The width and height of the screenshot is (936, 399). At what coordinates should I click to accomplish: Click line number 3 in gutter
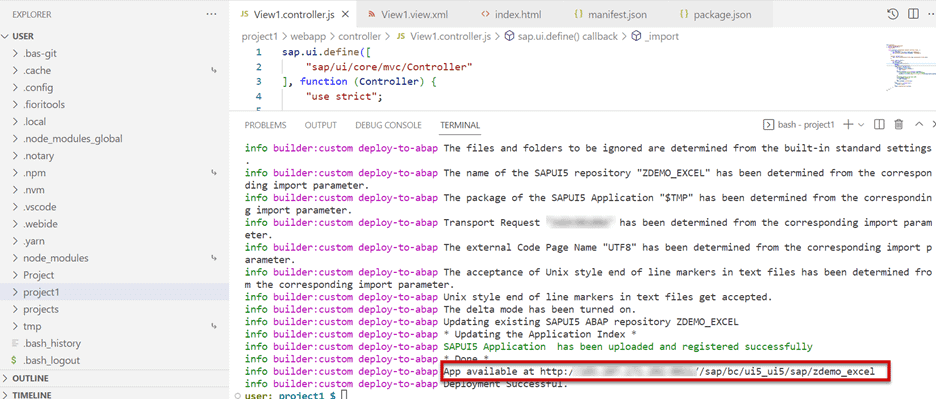coord(258,81)
